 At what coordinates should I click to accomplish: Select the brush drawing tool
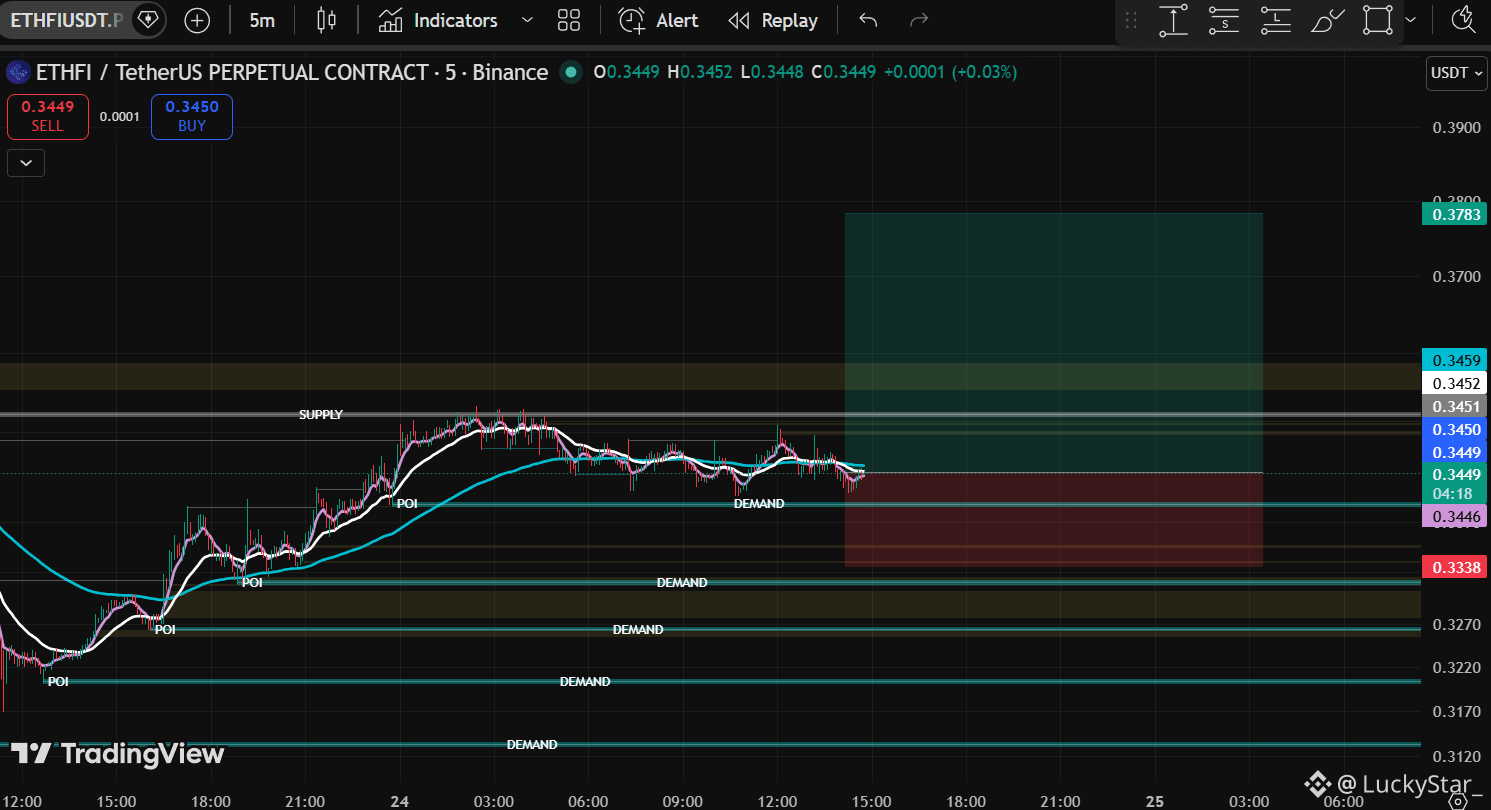point(1327,20)
